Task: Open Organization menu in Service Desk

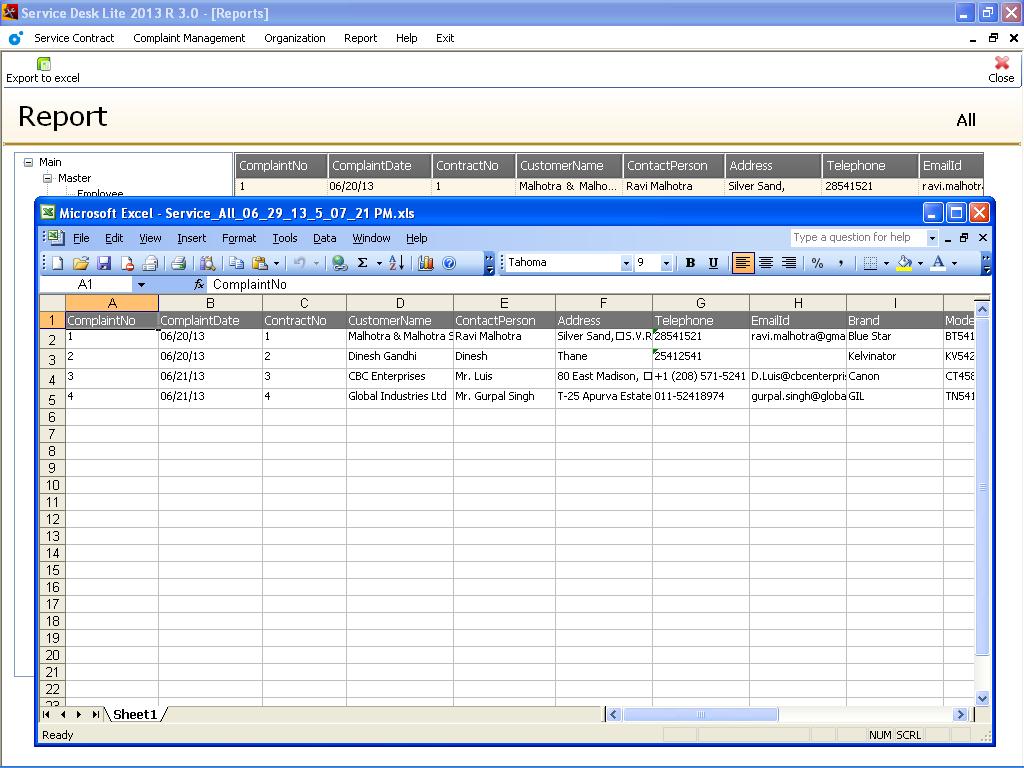Action: [295, 39]
